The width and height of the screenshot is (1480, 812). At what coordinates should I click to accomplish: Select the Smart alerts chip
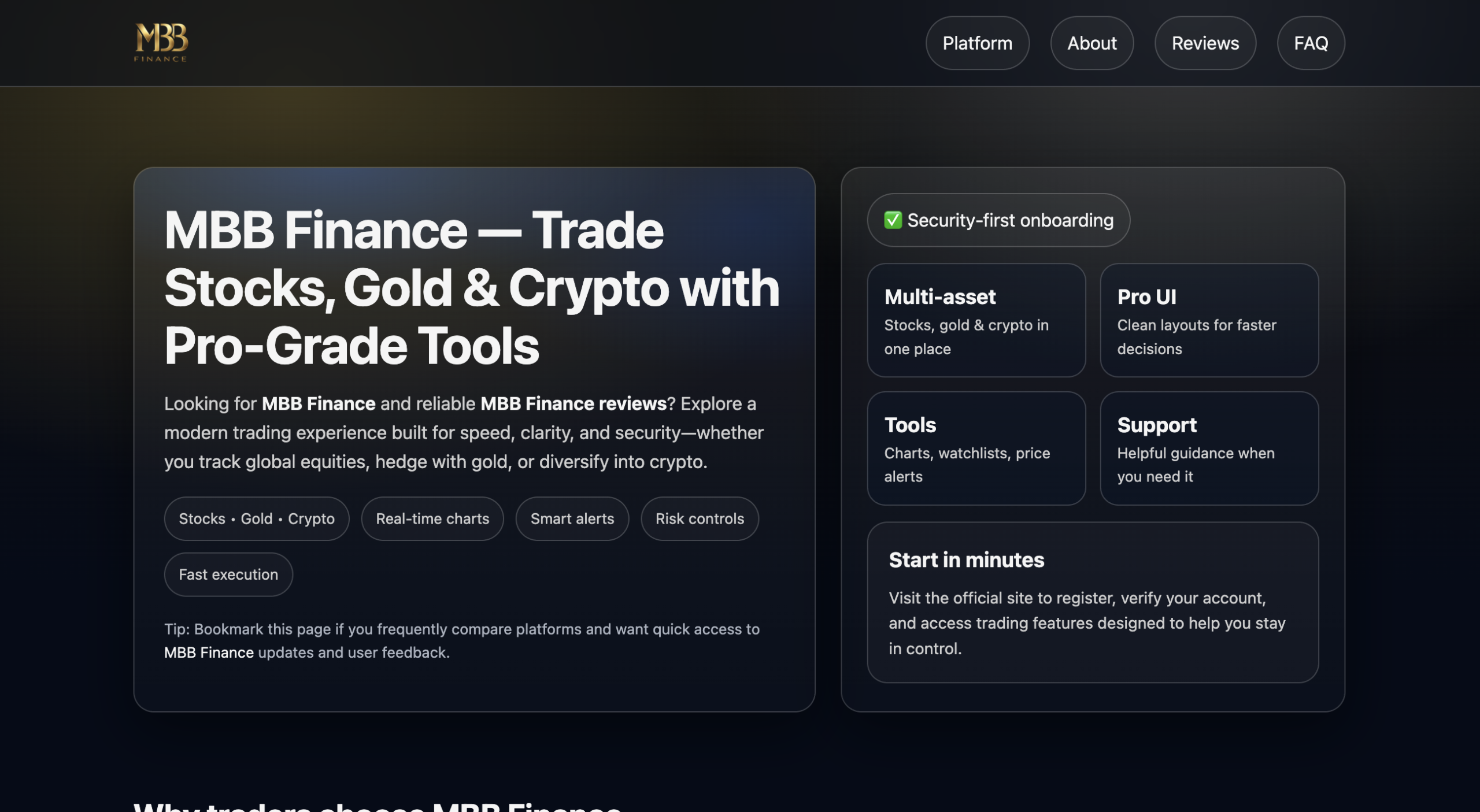pos(572,518)
